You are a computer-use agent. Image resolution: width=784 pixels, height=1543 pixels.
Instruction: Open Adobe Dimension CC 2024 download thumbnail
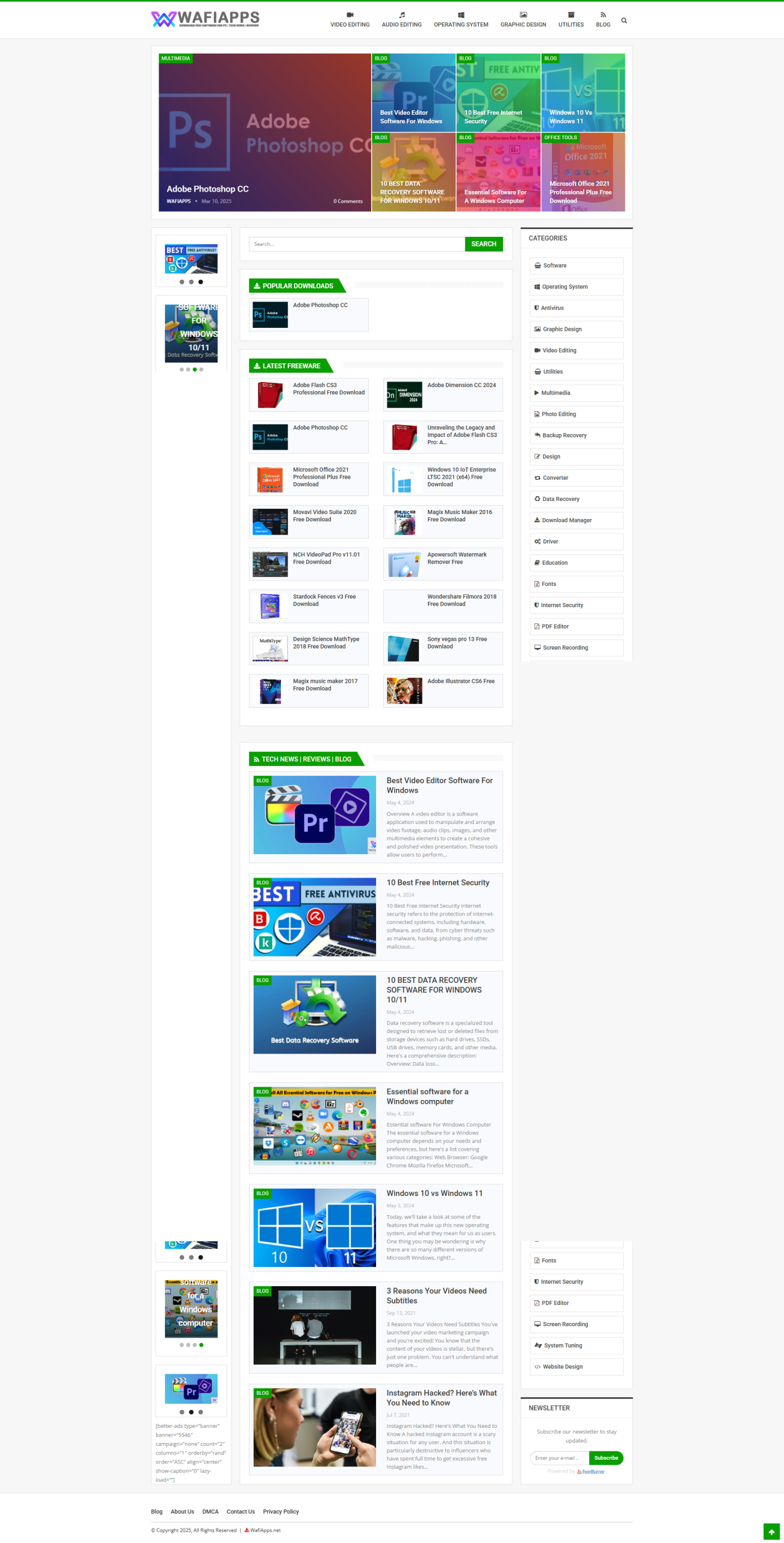click(x=404, y=395)
